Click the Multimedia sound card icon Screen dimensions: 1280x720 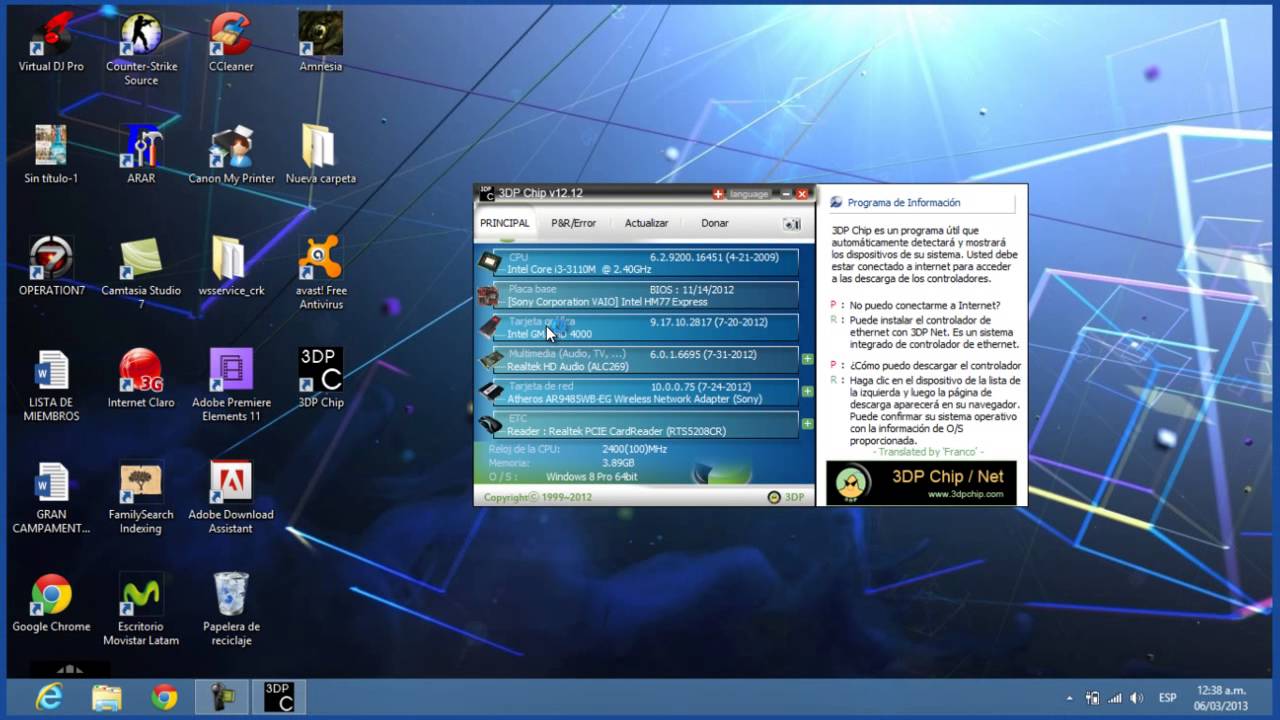tap(489, 359)
